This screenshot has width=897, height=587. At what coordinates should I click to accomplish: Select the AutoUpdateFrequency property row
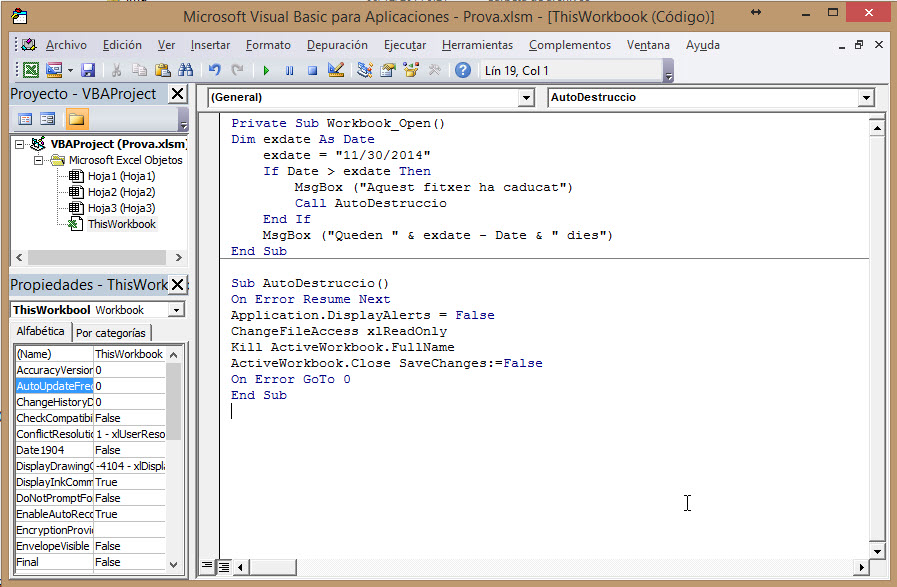point(91,386)
